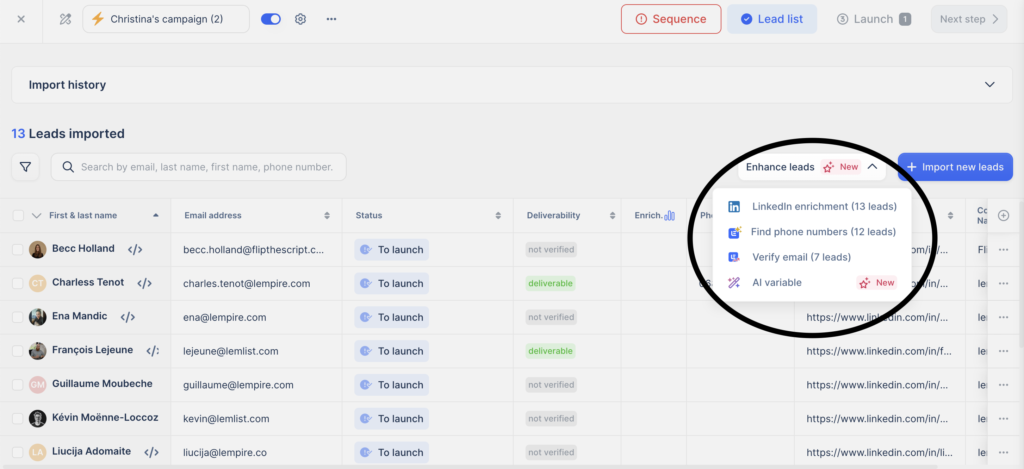Check the select-all leads checkbox
Viewport: 1024px width, 469px height.
pos(18,215)
